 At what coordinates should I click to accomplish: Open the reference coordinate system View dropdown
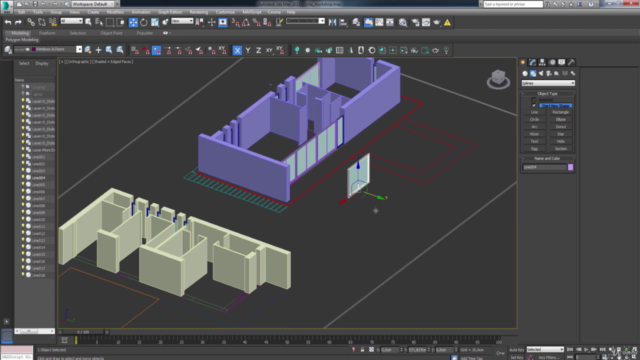coord(182,21)
